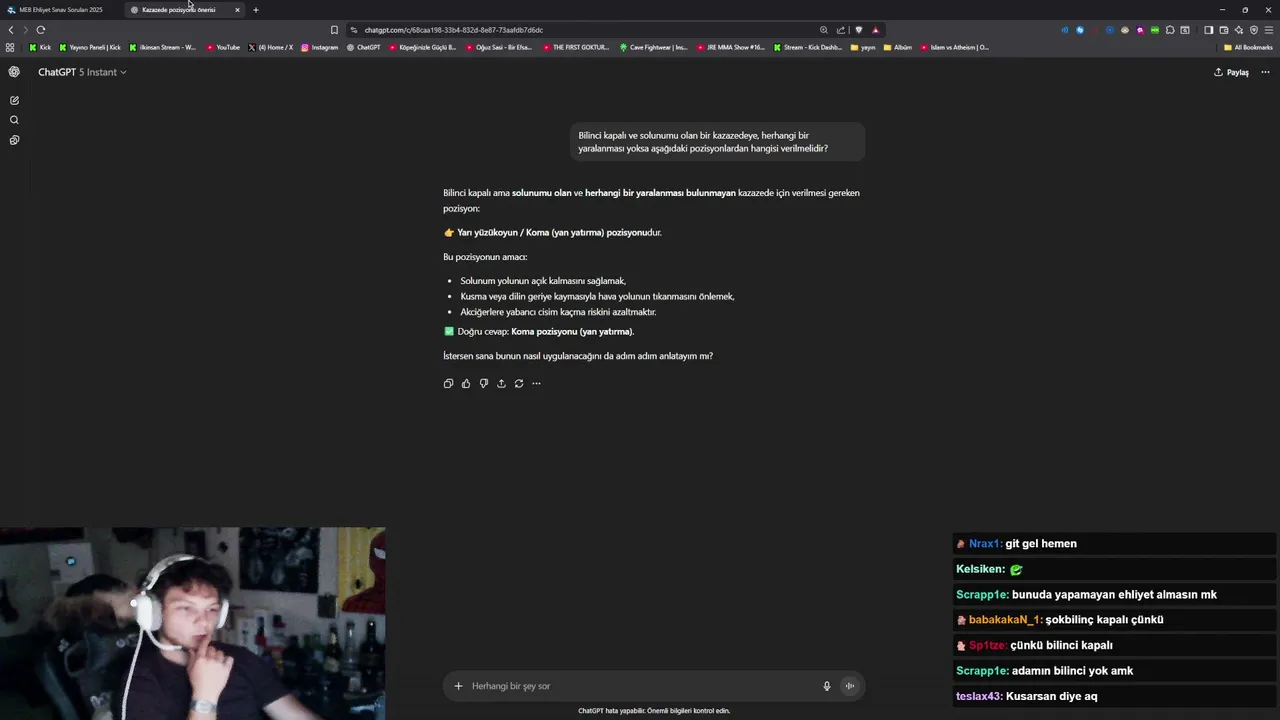1280x720 pixels.
Task: Launch voice mode waveform button
Action: (x=849, y=686)
